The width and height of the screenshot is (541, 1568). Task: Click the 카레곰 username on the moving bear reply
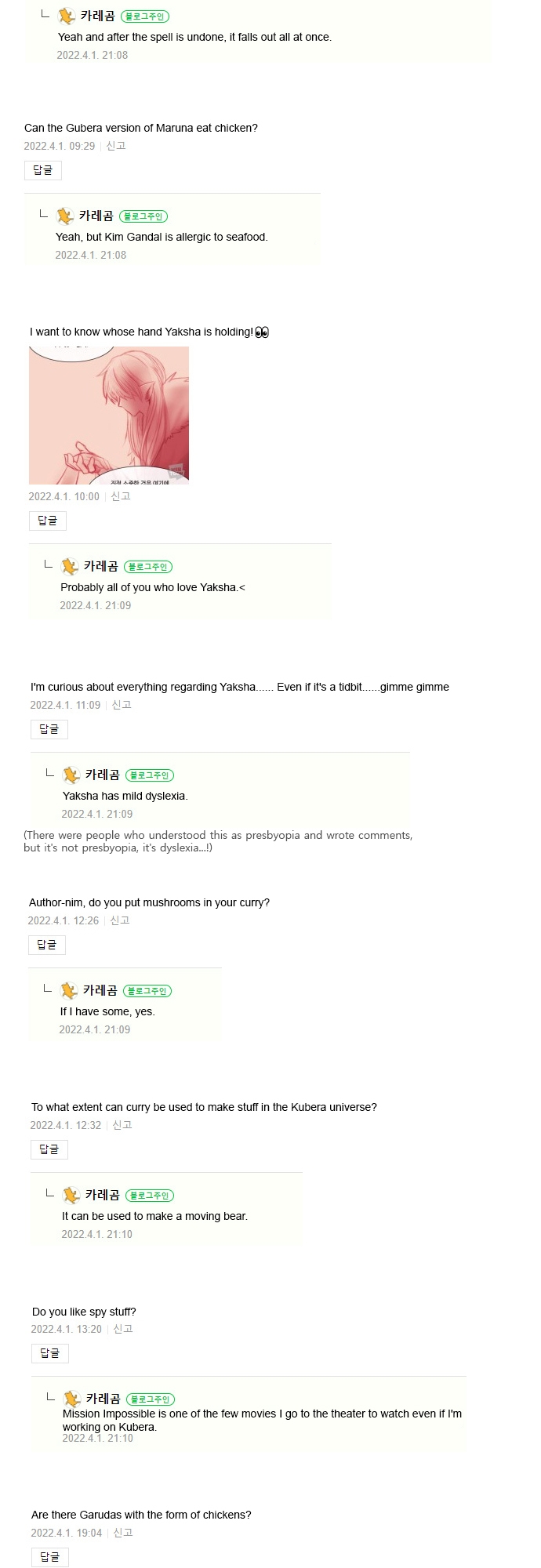(102, 1195)
